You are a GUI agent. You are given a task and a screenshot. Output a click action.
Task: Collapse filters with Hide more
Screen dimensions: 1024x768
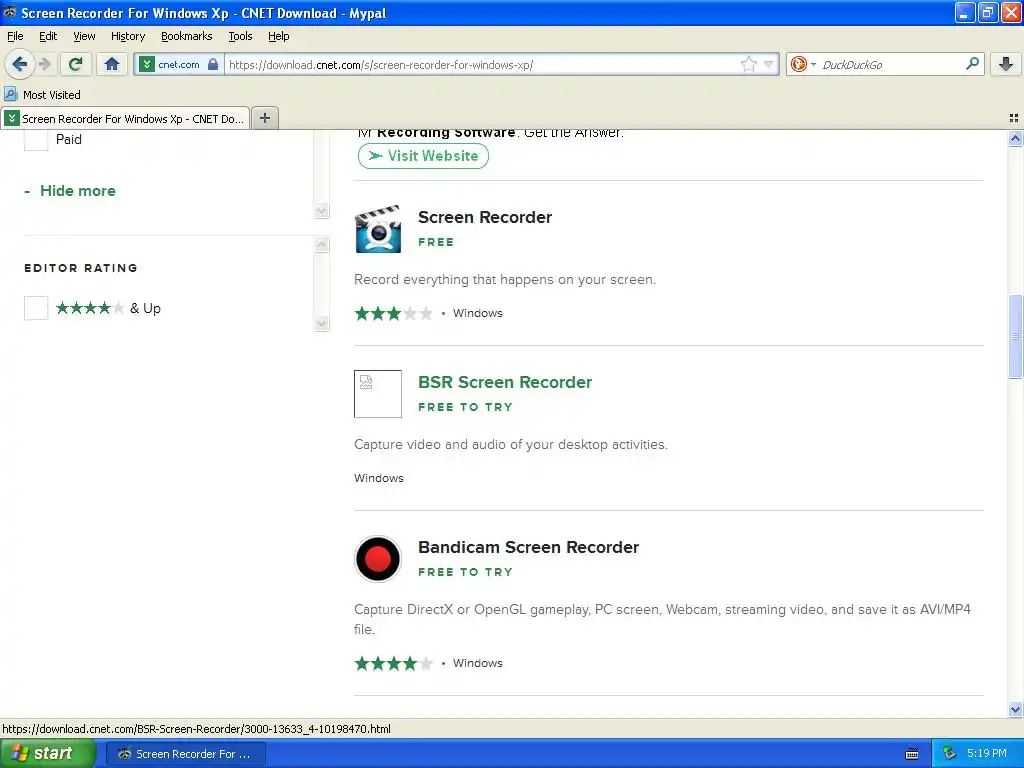[70, 191]
